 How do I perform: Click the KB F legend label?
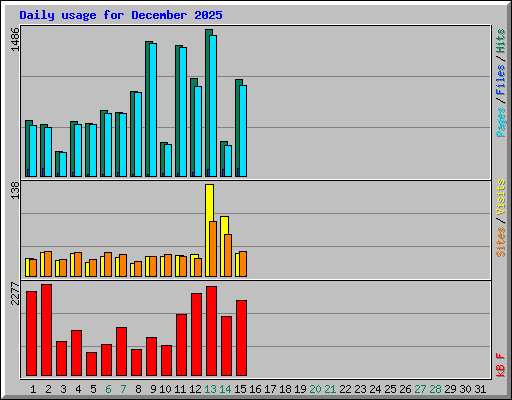500,365
